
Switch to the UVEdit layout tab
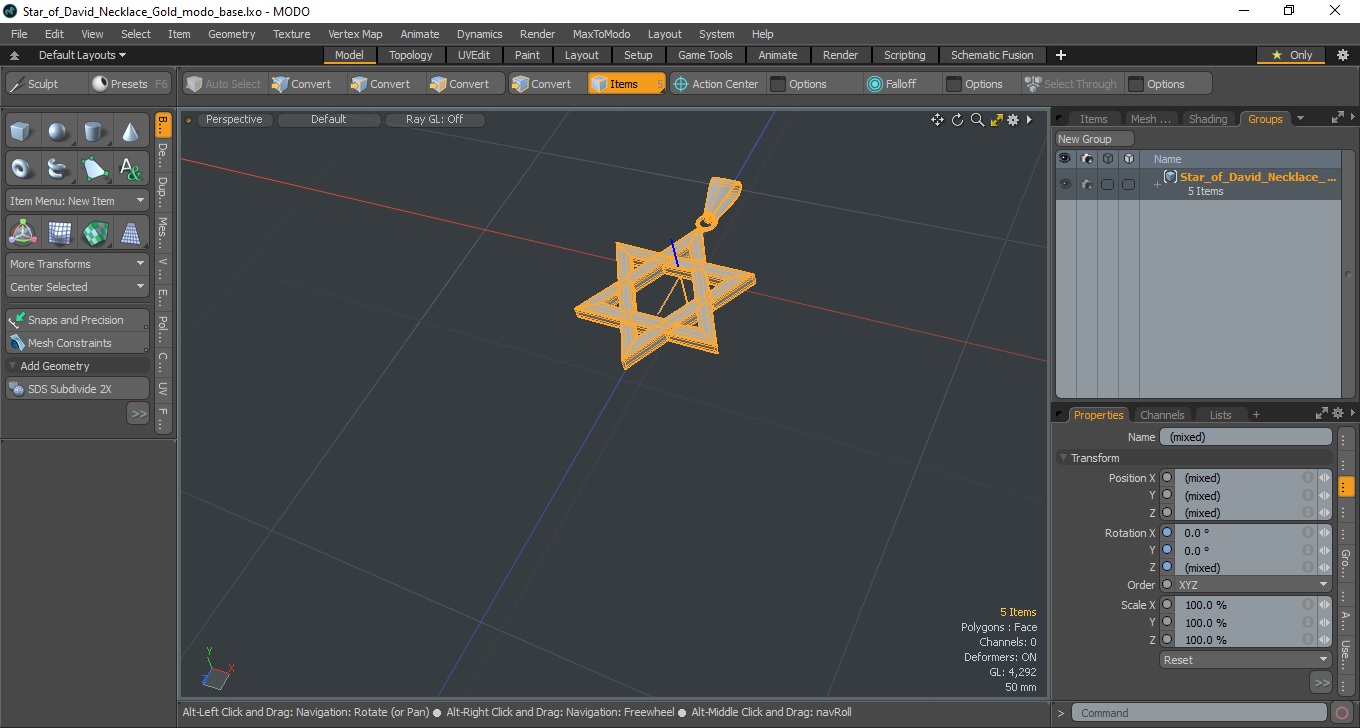tap(474, 55)
